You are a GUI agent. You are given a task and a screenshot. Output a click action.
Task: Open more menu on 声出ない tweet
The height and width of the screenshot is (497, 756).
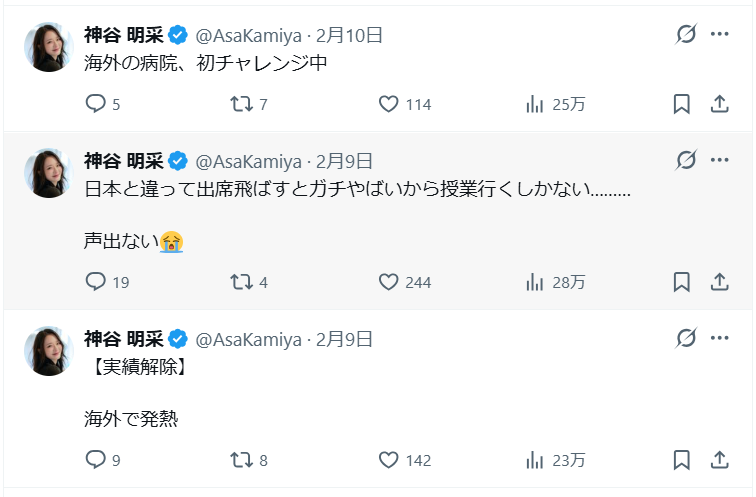point(720,160)
